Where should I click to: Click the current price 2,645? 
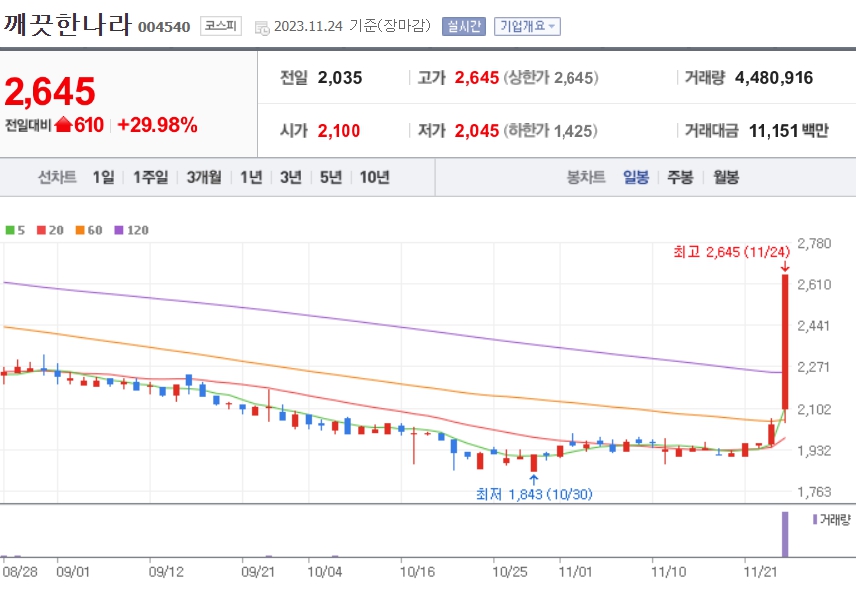(50, 91)
